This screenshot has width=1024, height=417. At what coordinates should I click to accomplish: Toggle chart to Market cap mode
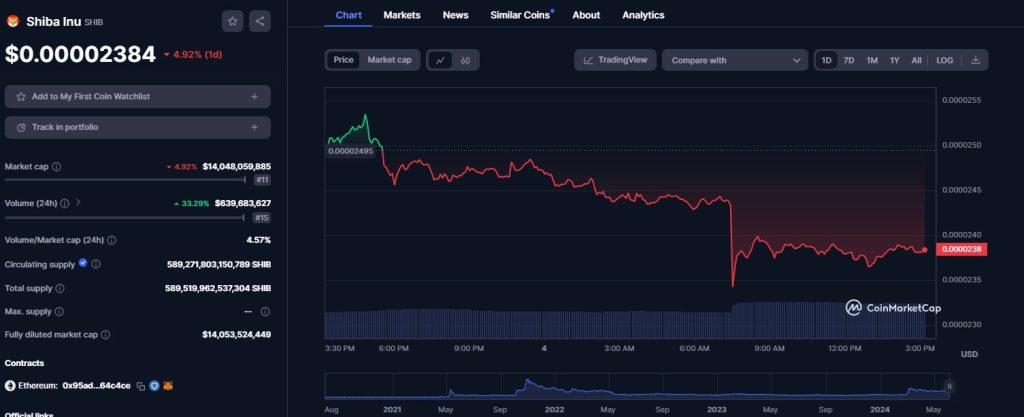(389, 60)
